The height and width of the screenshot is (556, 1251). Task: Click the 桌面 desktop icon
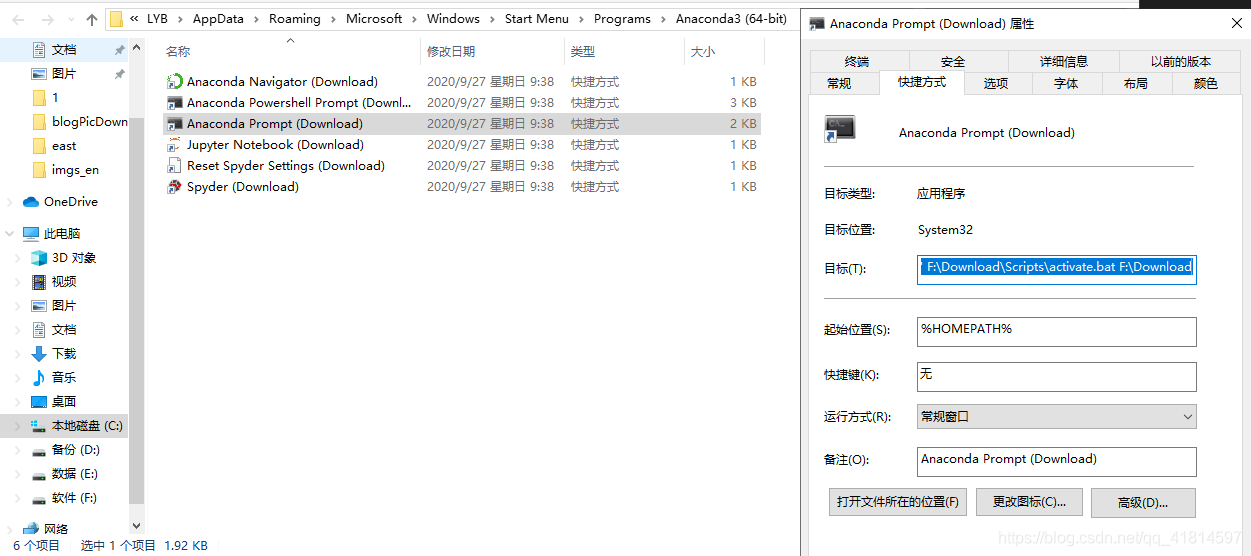pyautogui.click(x=39, y=402)
